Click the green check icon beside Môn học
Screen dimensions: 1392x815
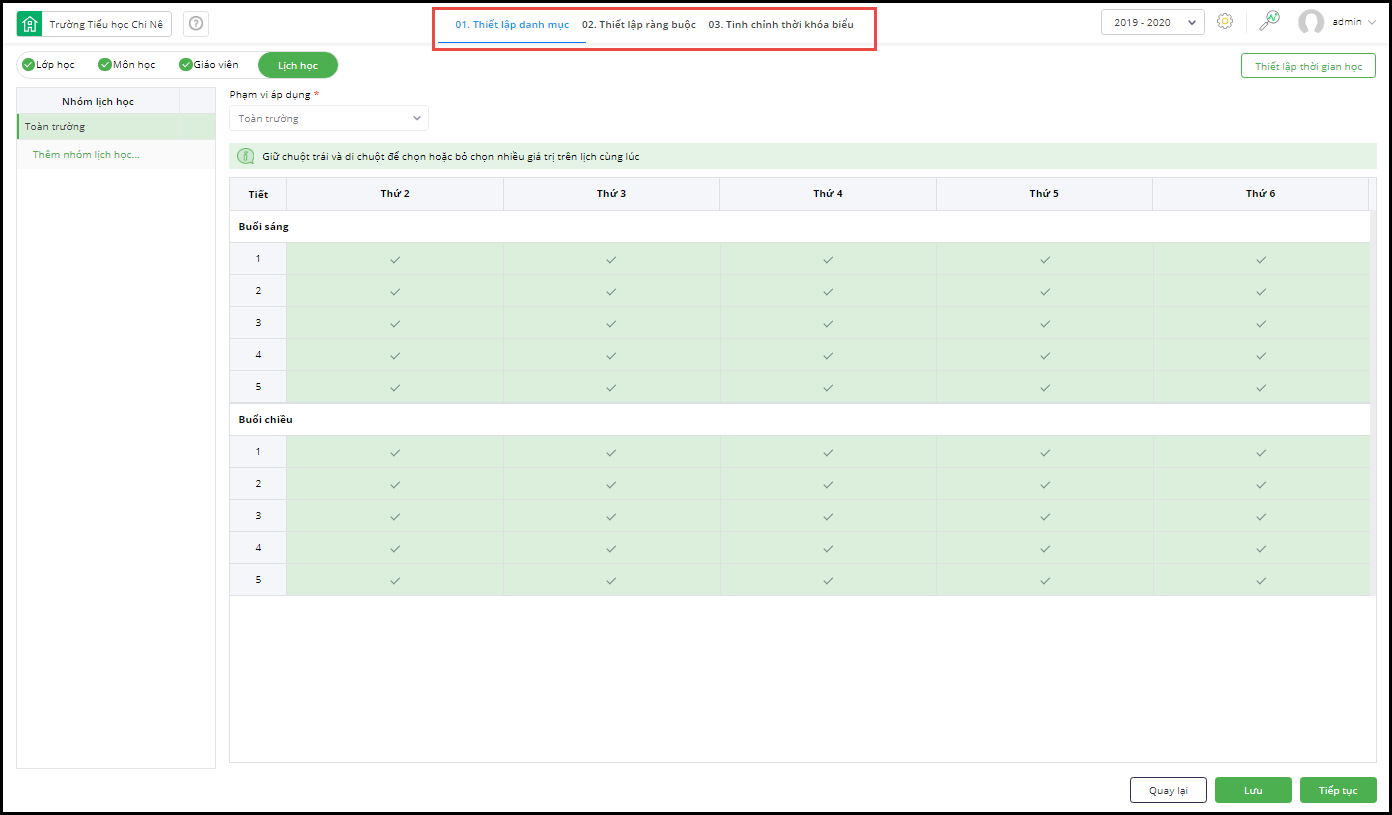[x=105, y=65]
